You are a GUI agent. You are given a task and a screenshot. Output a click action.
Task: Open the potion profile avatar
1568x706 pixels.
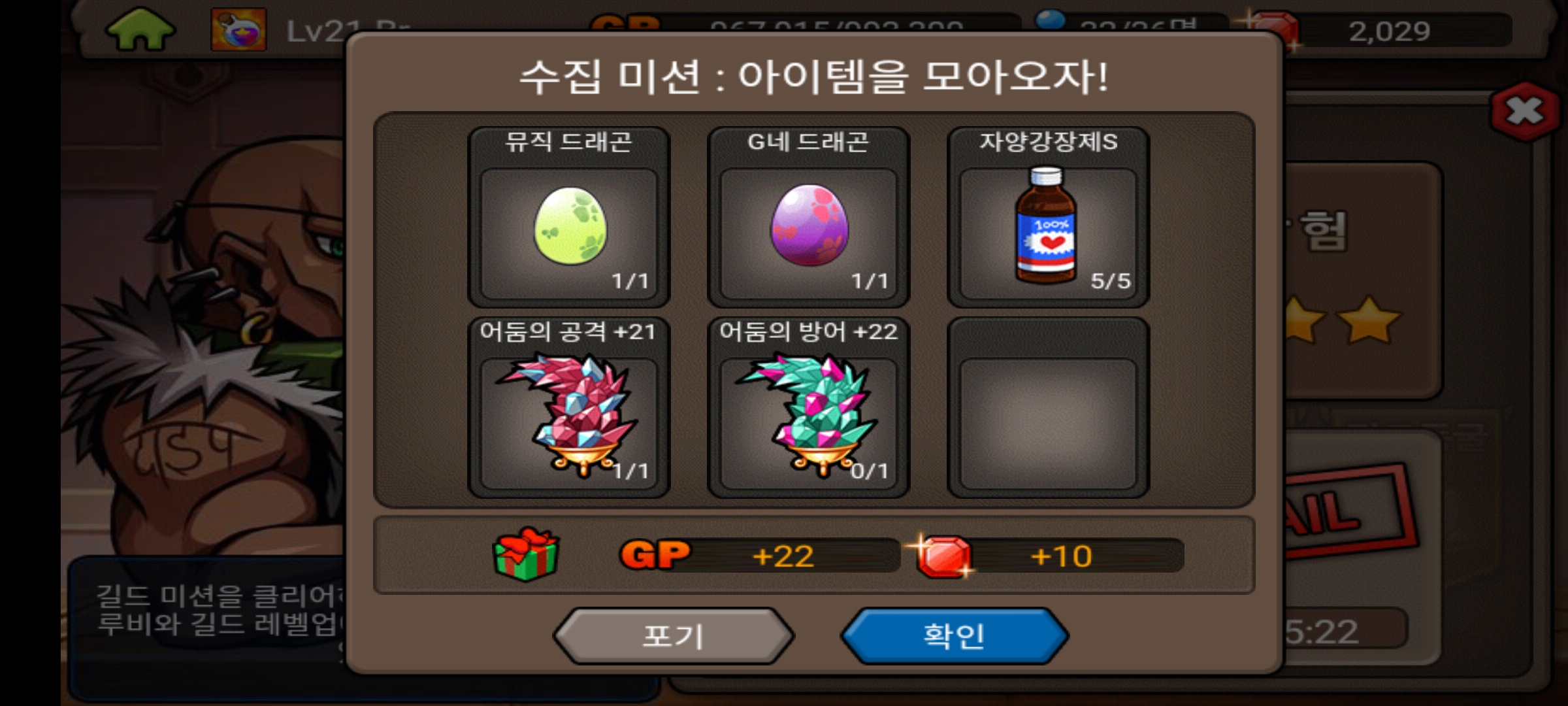point(238,29)
